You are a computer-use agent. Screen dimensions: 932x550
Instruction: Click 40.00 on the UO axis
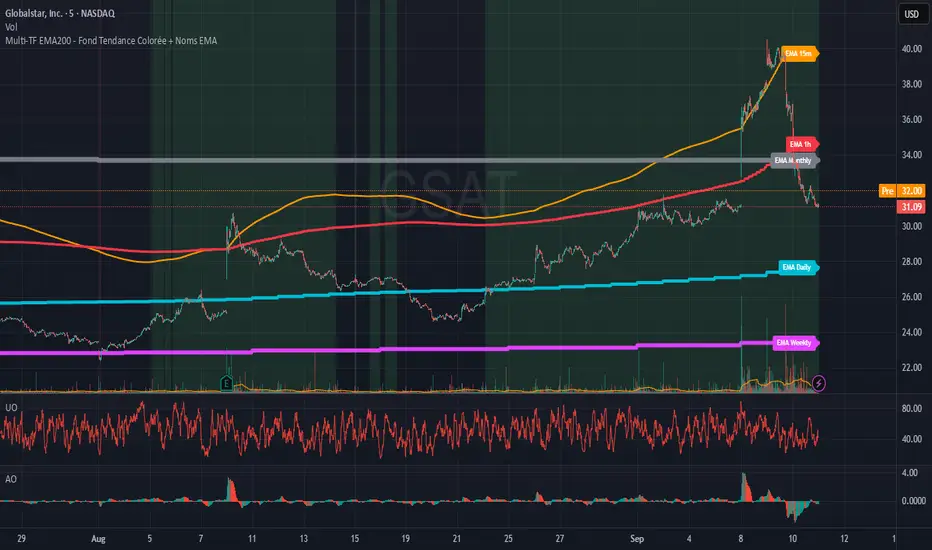(x=911, y=439)
